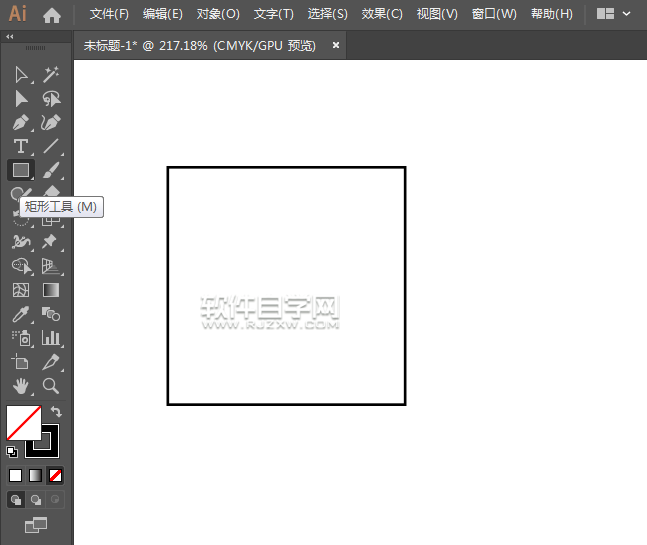
Task: Select the Artboard tool
Action: point(20,362)
